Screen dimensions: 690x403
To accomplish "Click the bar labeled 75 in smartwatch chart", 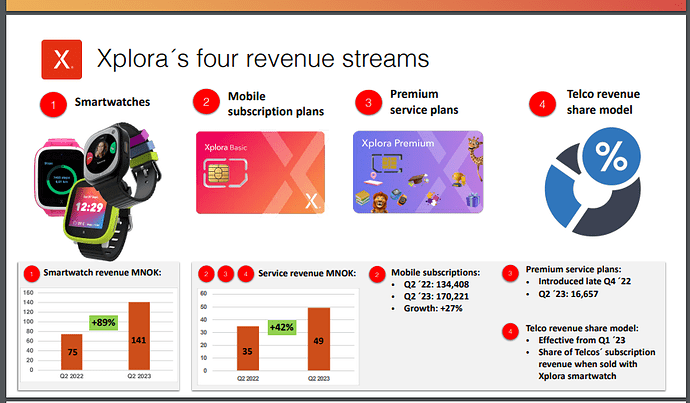I will 72,352.
